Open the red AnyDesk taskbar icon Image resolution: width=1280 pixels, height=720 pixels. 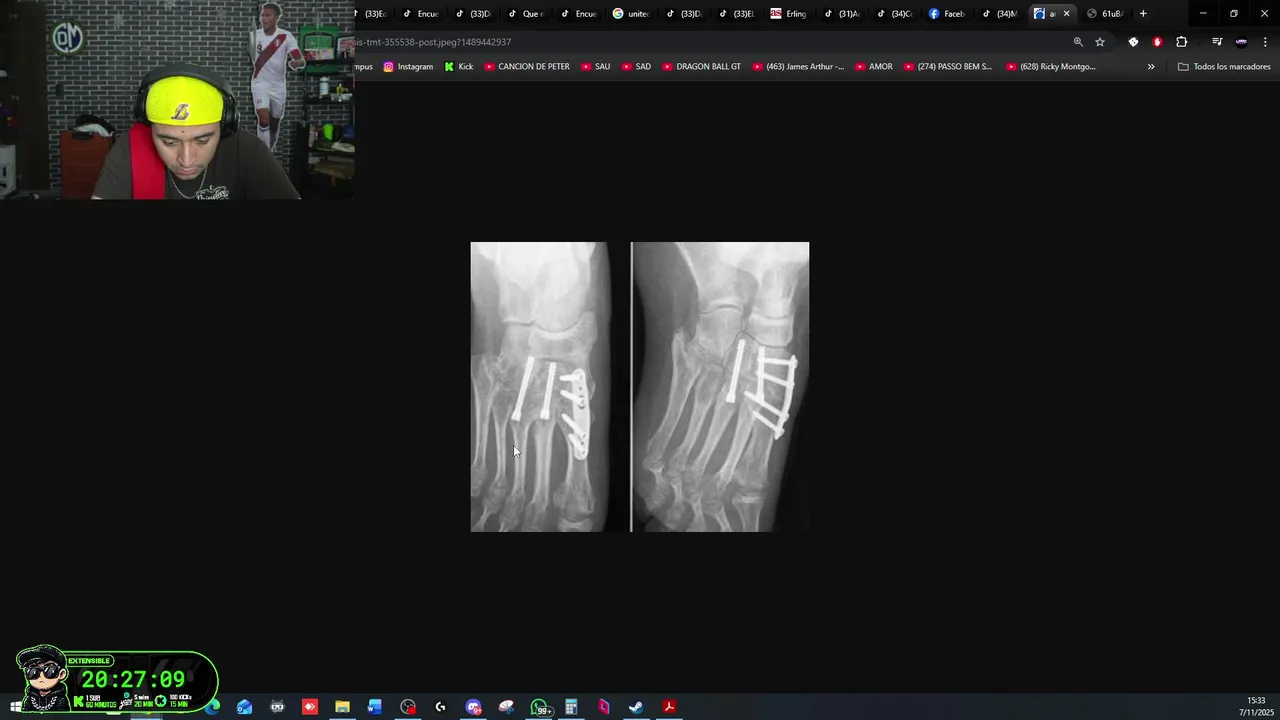tap(310, 707)
